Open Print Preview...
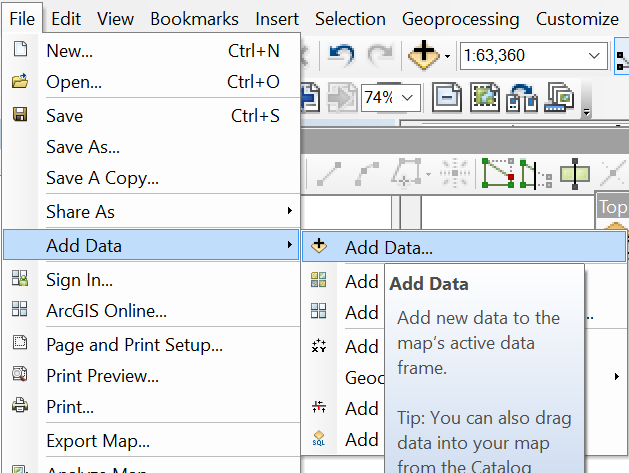This screenshot has width=629, height=473. pyautogui.click(x=152, y=376)
